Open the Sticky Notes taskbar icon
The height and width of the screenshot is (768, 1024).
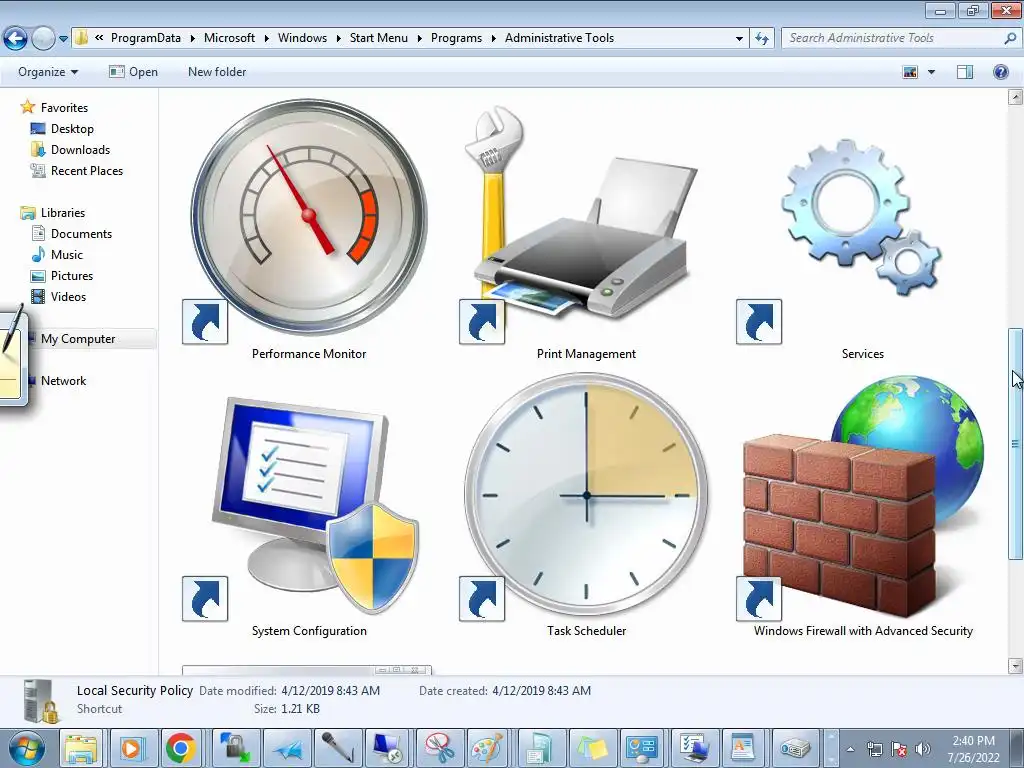click(x=591, y=748)
